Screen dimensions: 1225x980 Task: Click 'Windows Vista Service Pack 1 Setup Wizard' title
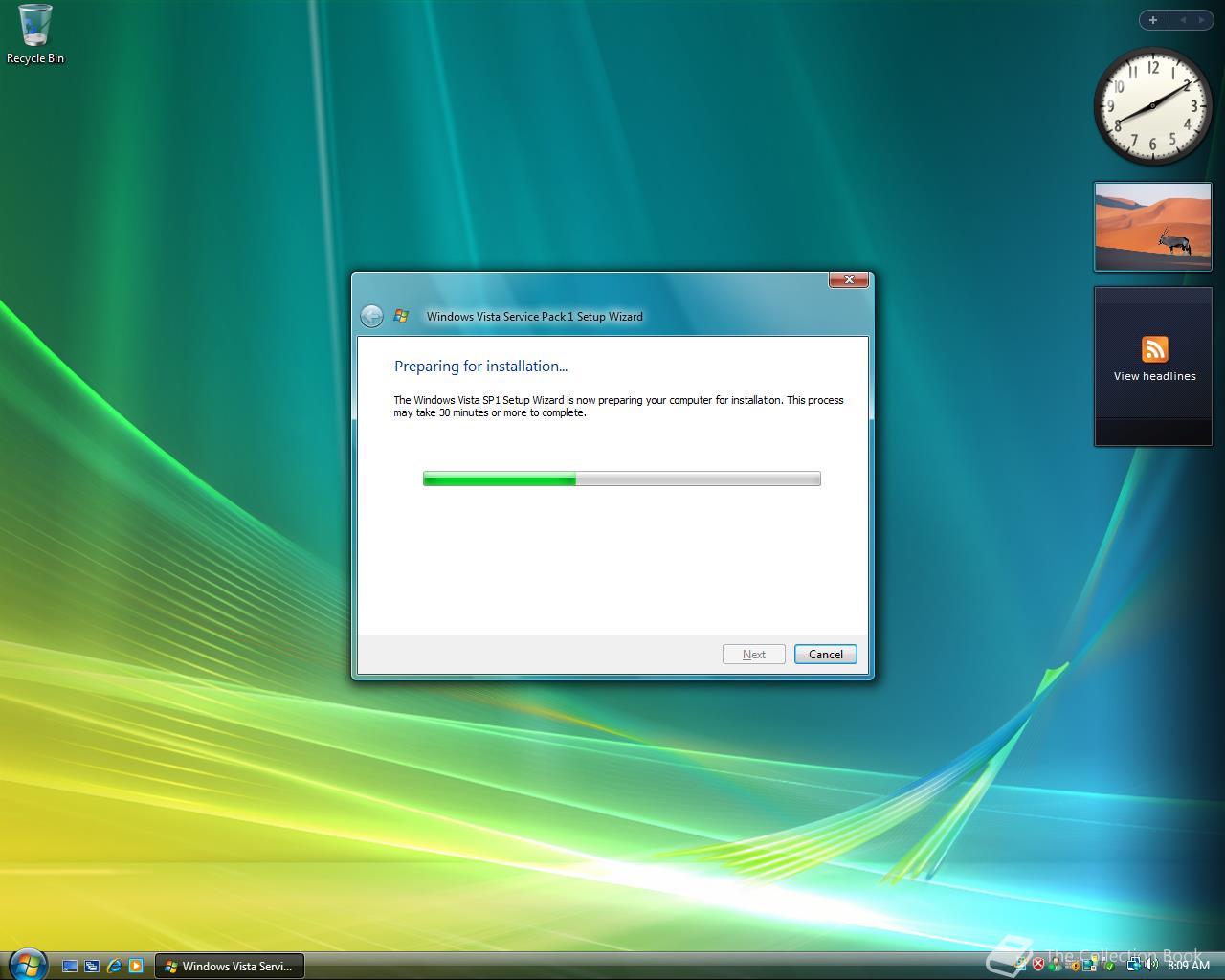pyautogui.click(x=535, y=317)
